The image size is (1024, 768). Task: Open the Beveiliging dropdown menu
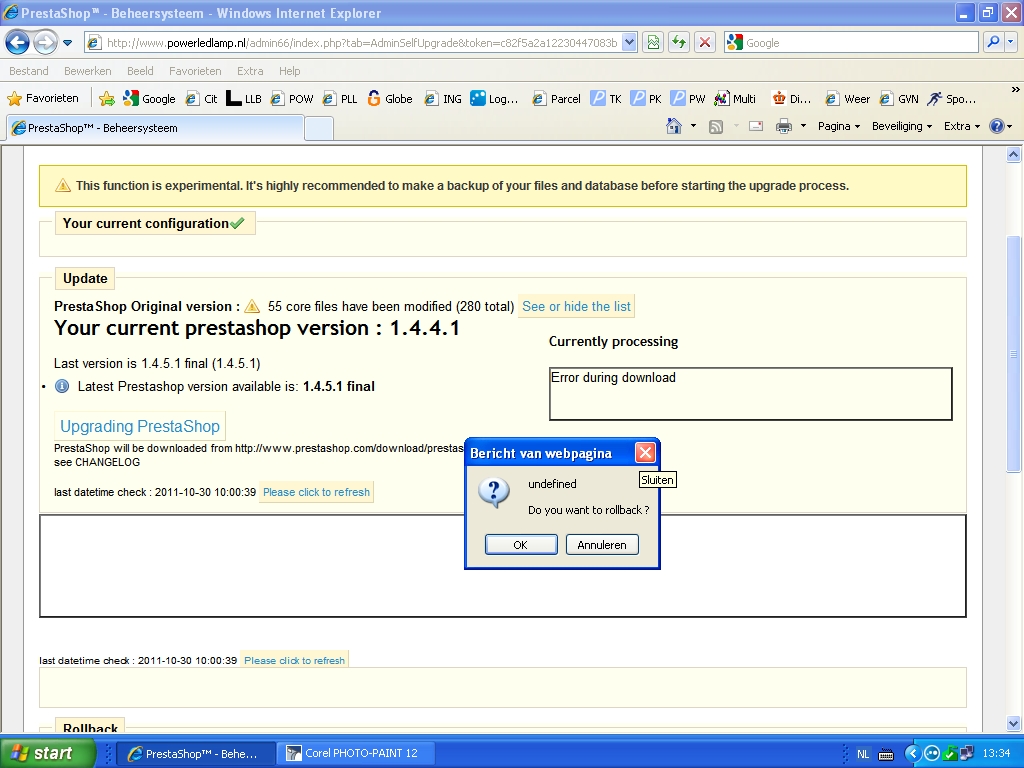click(902, 126)
